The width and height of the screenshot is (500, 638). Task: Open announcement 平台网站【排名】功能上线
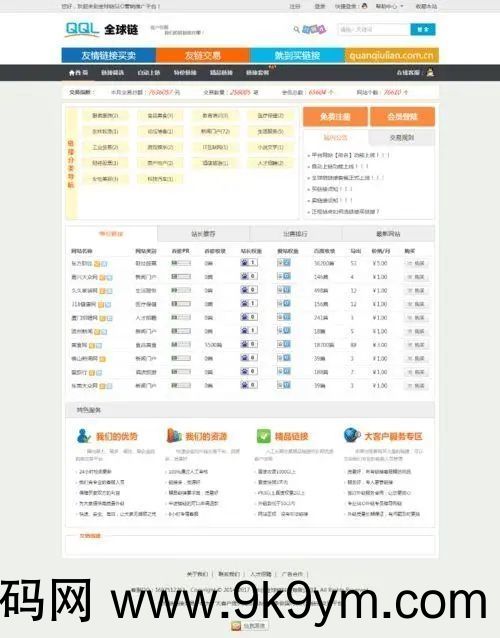[351, 155]
